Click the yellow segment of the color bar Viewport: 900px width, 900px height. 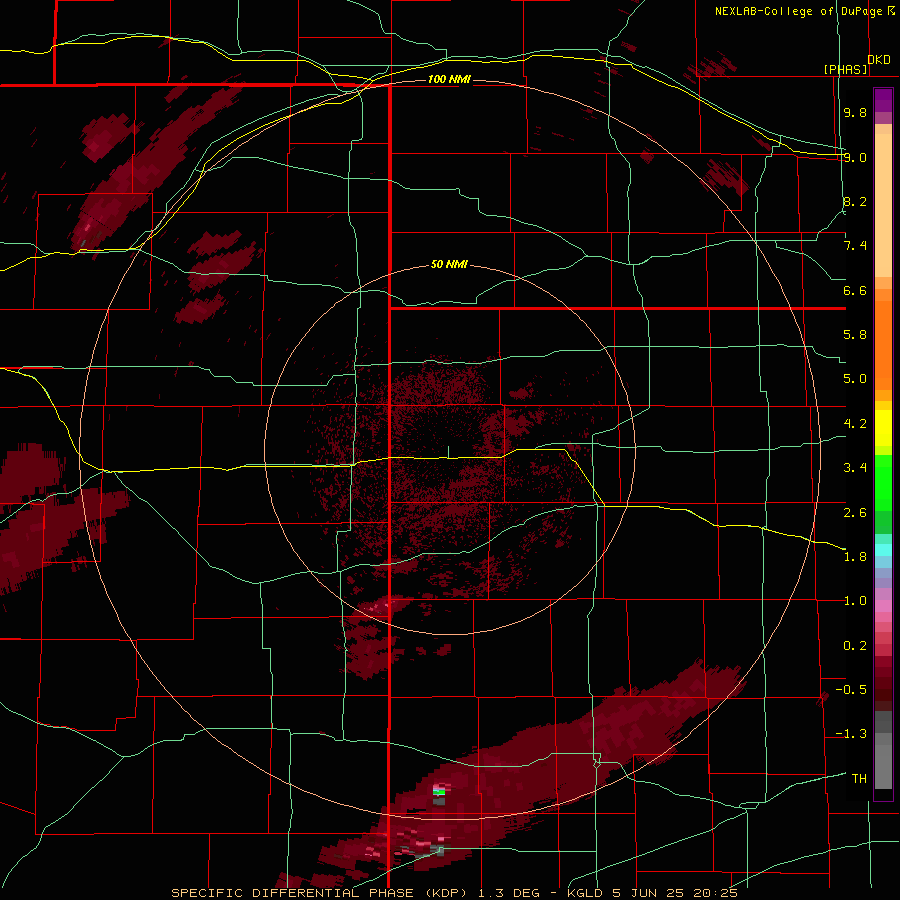[883, 428]
